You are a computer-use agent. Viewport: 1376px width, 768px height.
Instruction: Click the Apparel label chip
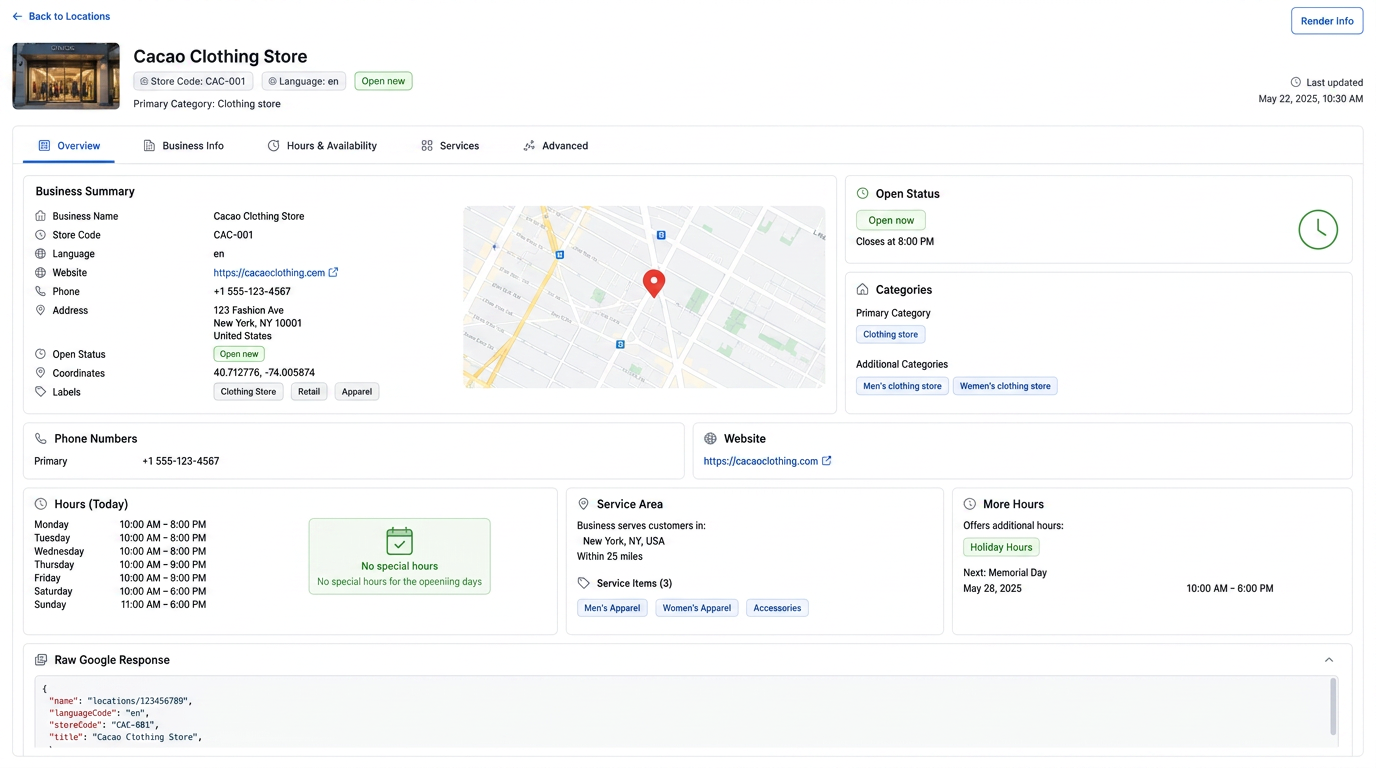click(x=357, y=392)
